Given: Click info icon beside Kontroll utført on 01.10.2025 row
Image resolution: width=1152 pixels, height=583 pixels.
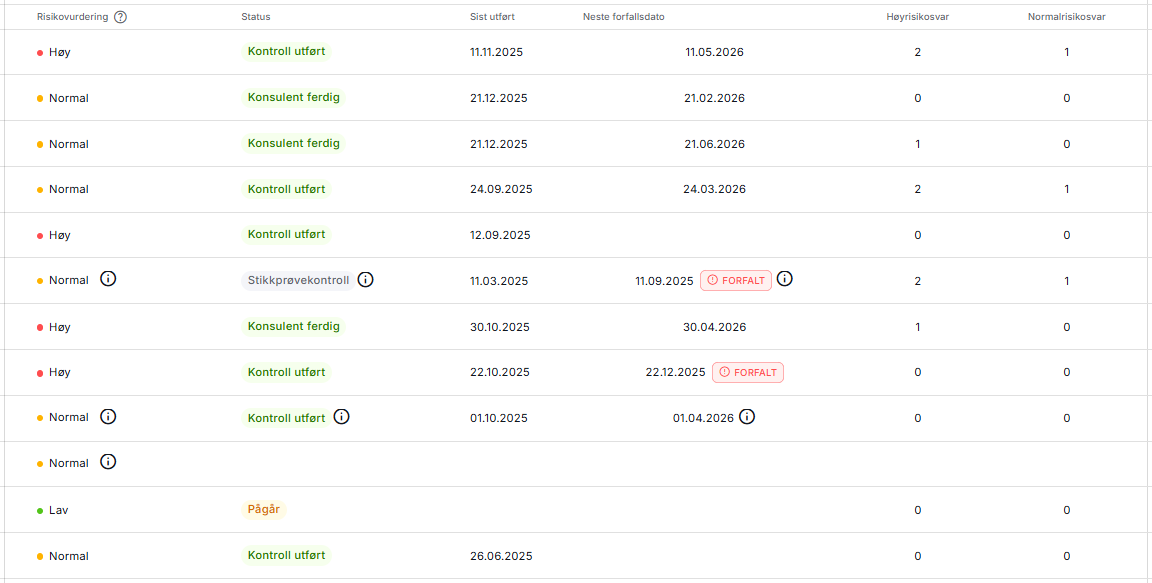Looking at the screenshot, I should pos(342,417).
